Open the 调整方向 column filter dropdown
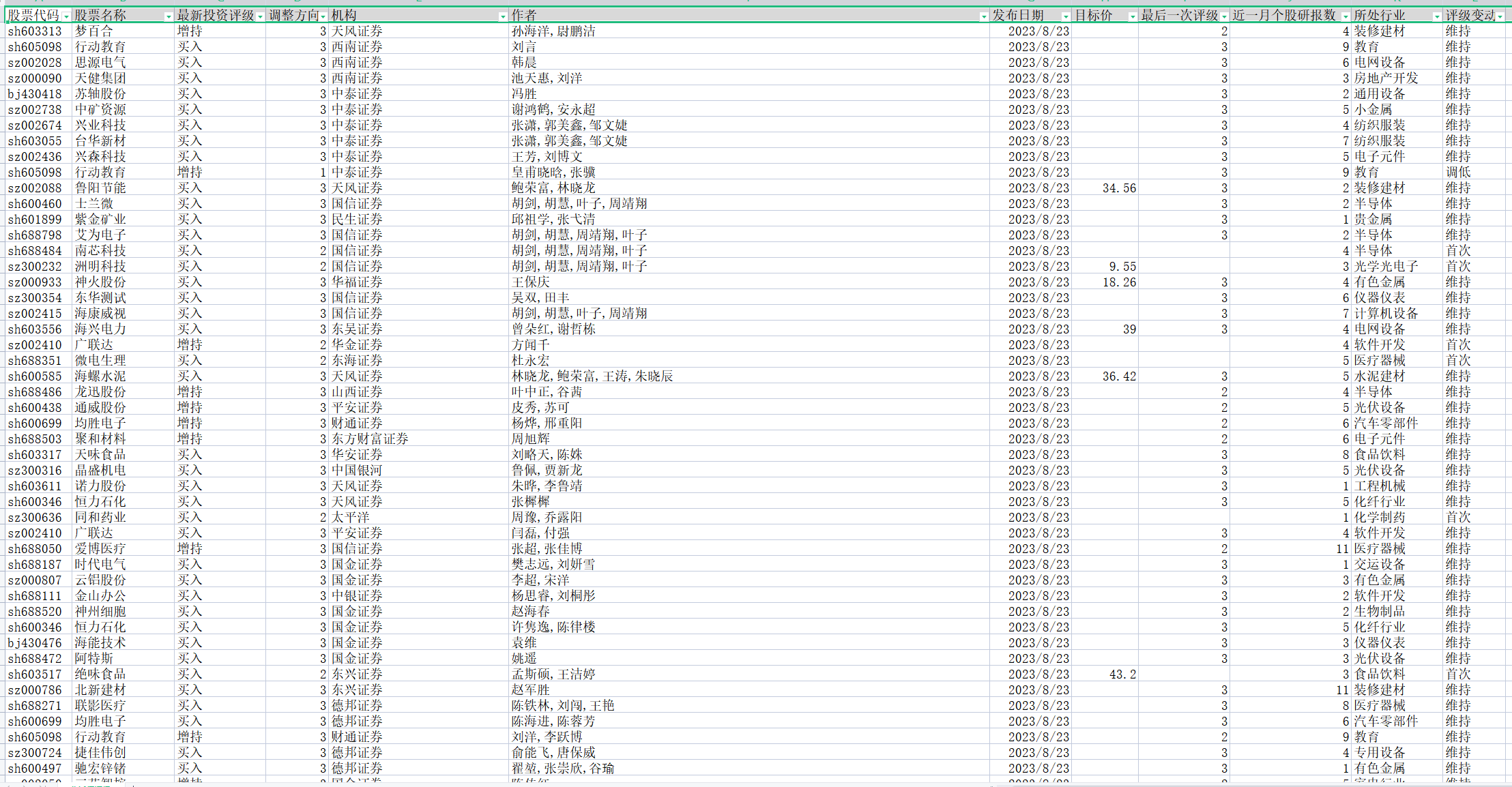Viewport: 1512px width, 787px height. click(x=323, y=16)
